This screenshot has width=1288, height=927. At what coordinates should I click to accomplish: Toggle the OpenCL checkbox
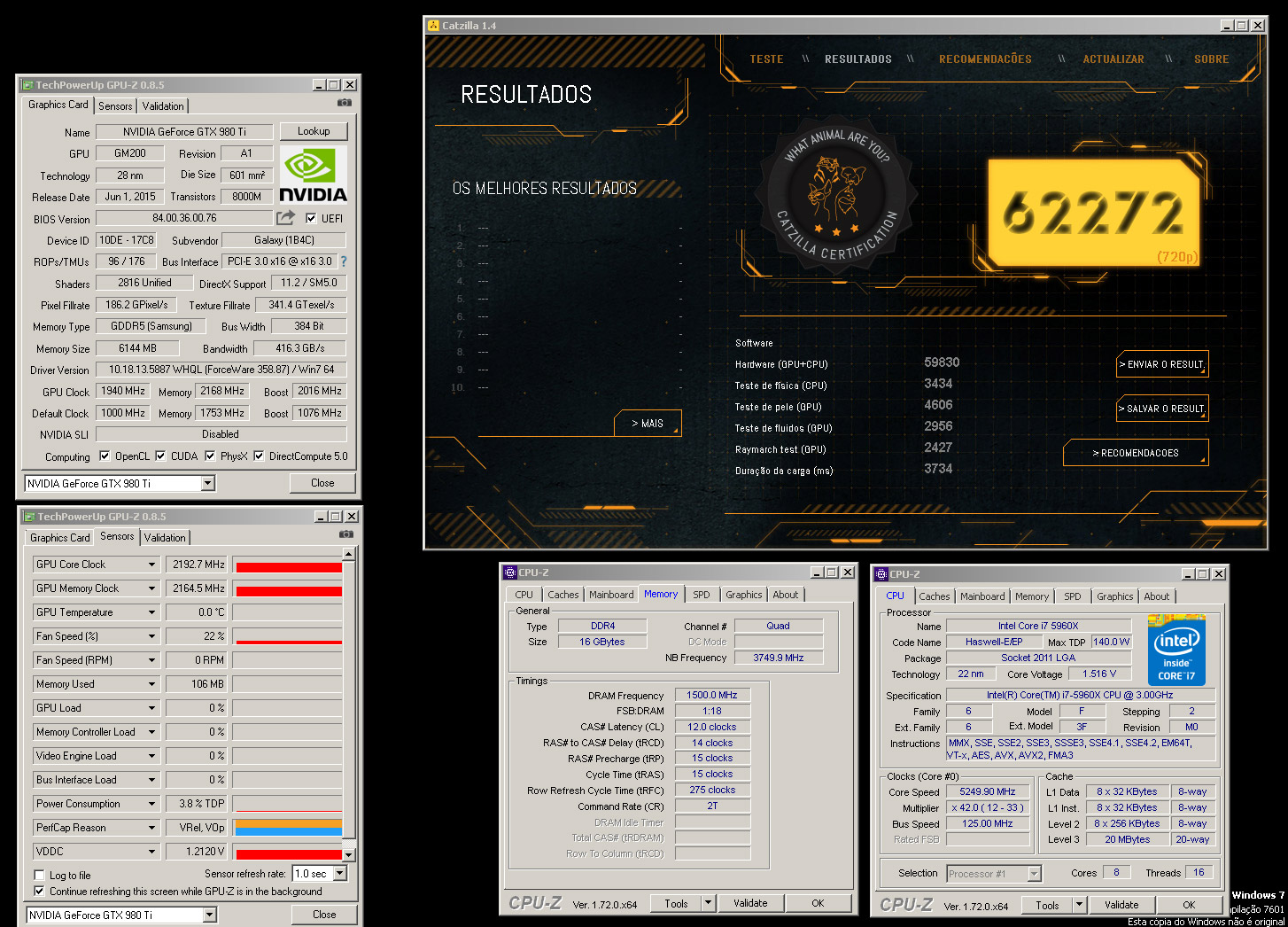[x=105, y=456]
